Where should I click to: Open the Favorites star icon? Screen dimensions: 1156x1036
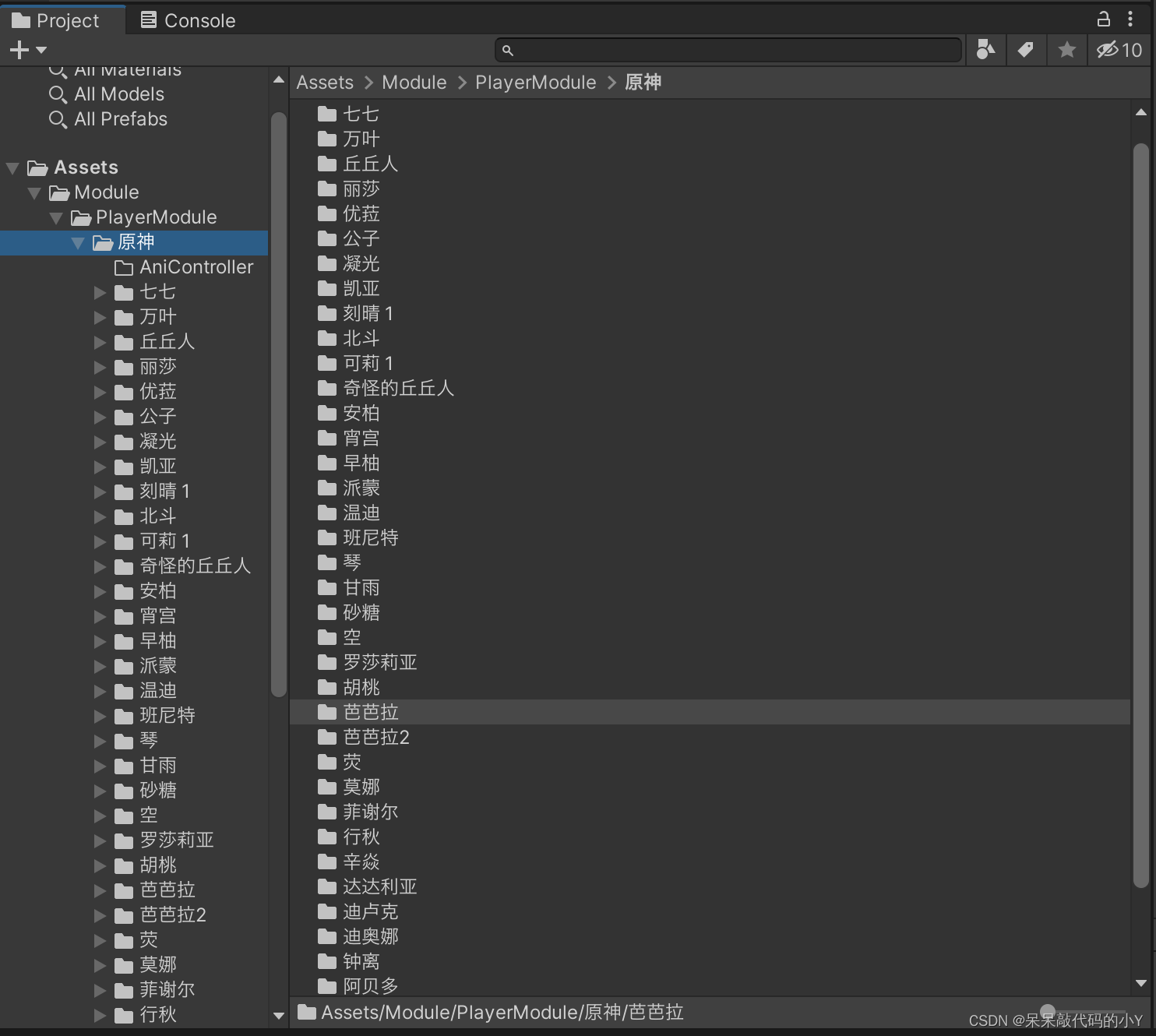[x=1066, y=50]
